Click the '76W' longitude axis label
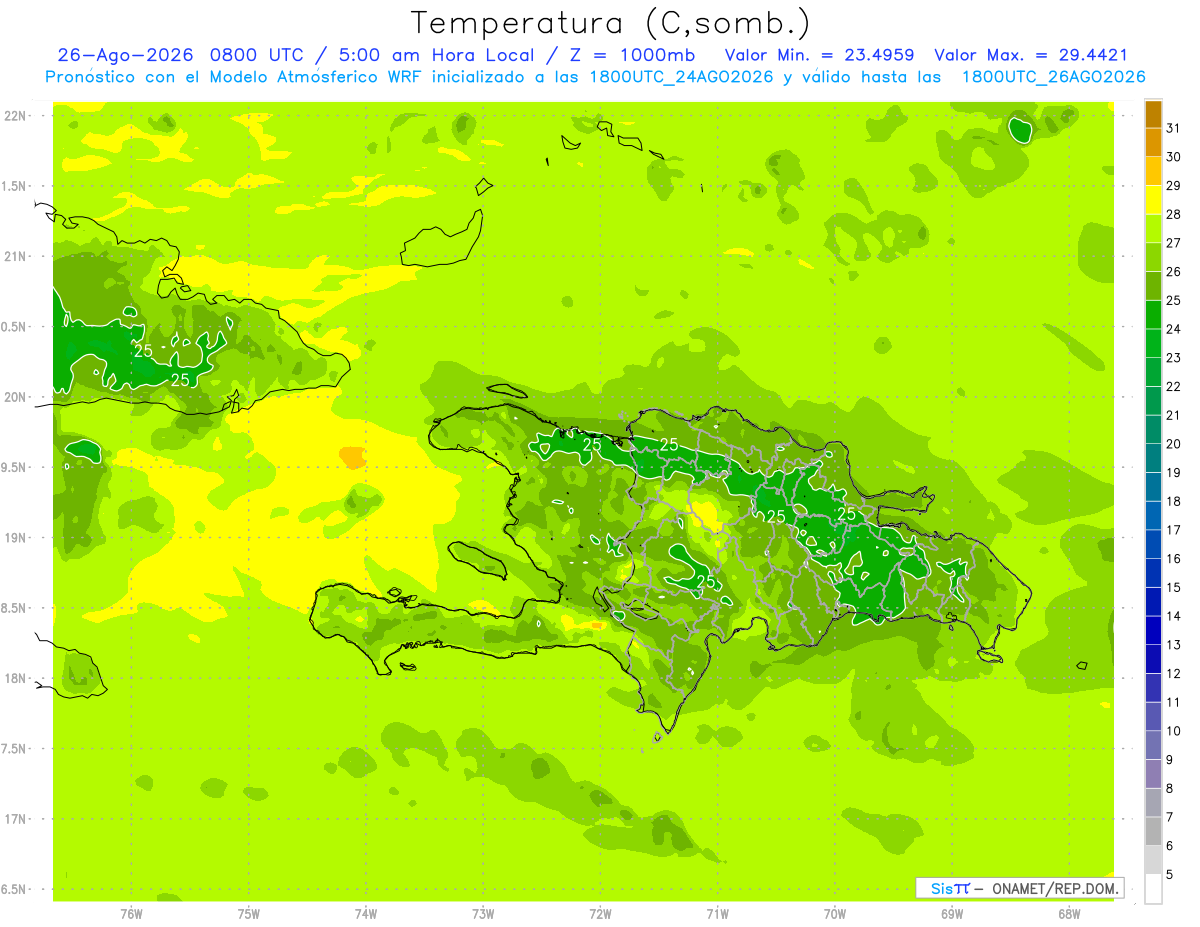Screen dimensions: 1200x927 click(x=132, y=913)
